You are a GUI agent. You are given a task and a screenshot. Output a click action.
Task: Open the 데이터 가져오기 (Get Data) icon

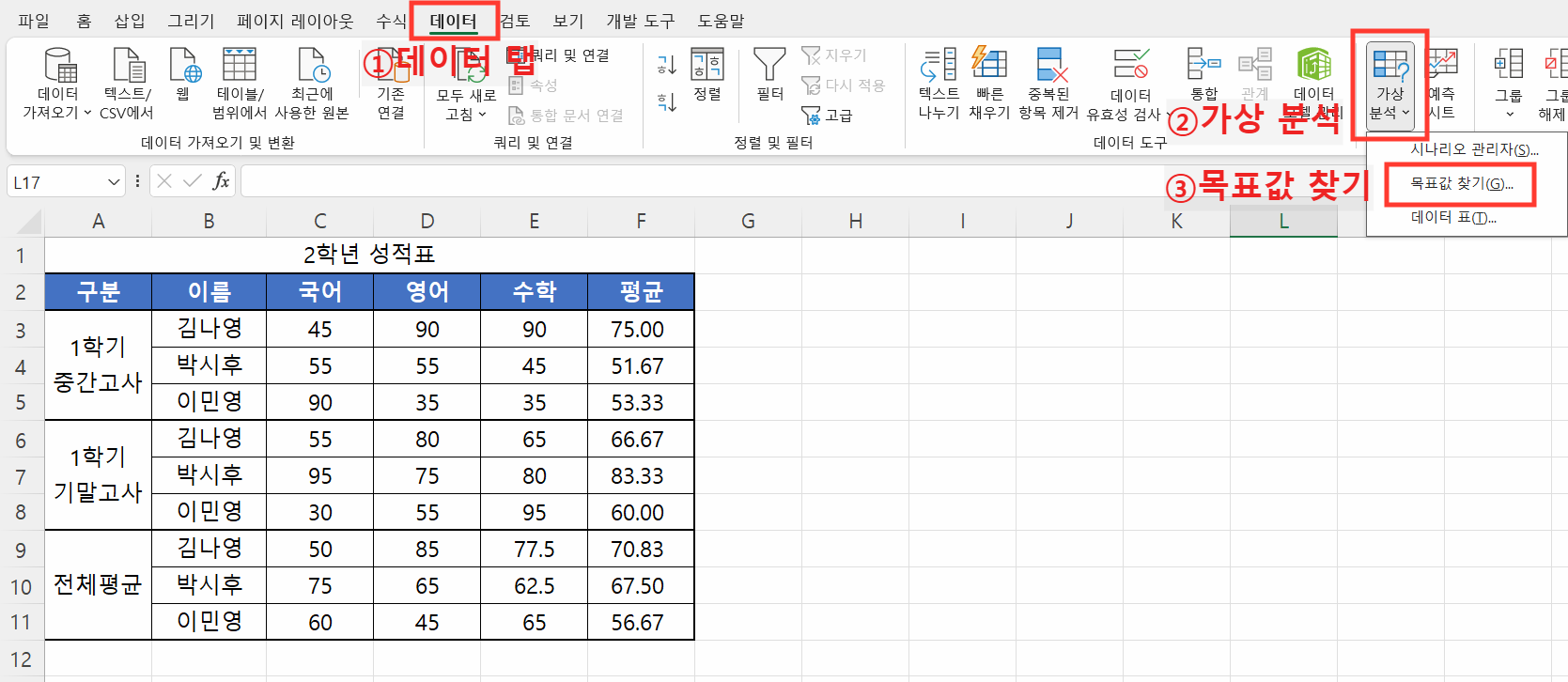60,65
